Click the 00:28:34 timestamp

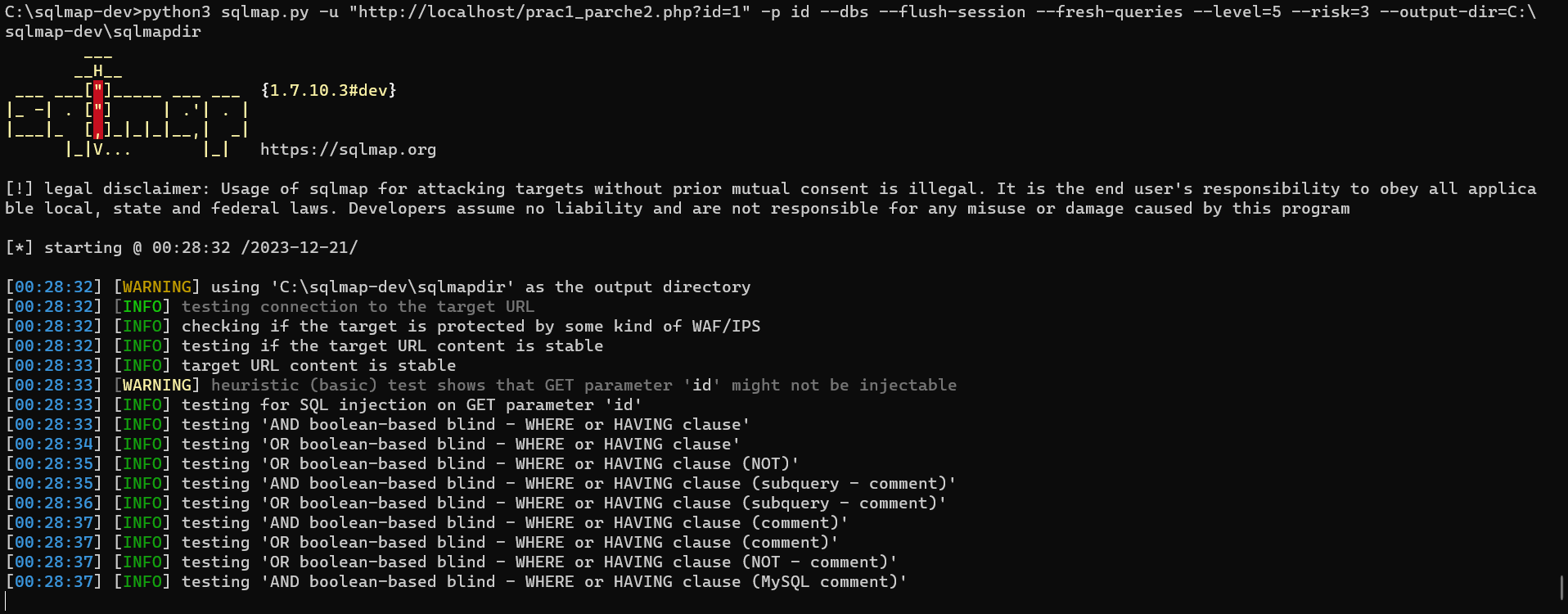tap(54, 444)
